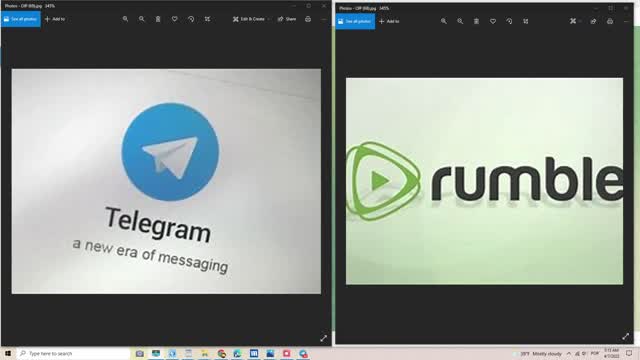Expand Edit & Create icon in right window
The width and height of the screenshot is (640, 360).
tap(575, 21)
